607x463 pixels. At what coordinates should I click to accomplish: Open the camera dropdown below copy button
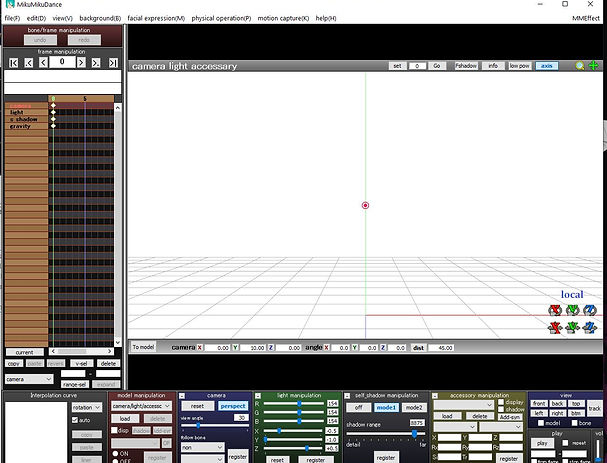click(29, 379)
